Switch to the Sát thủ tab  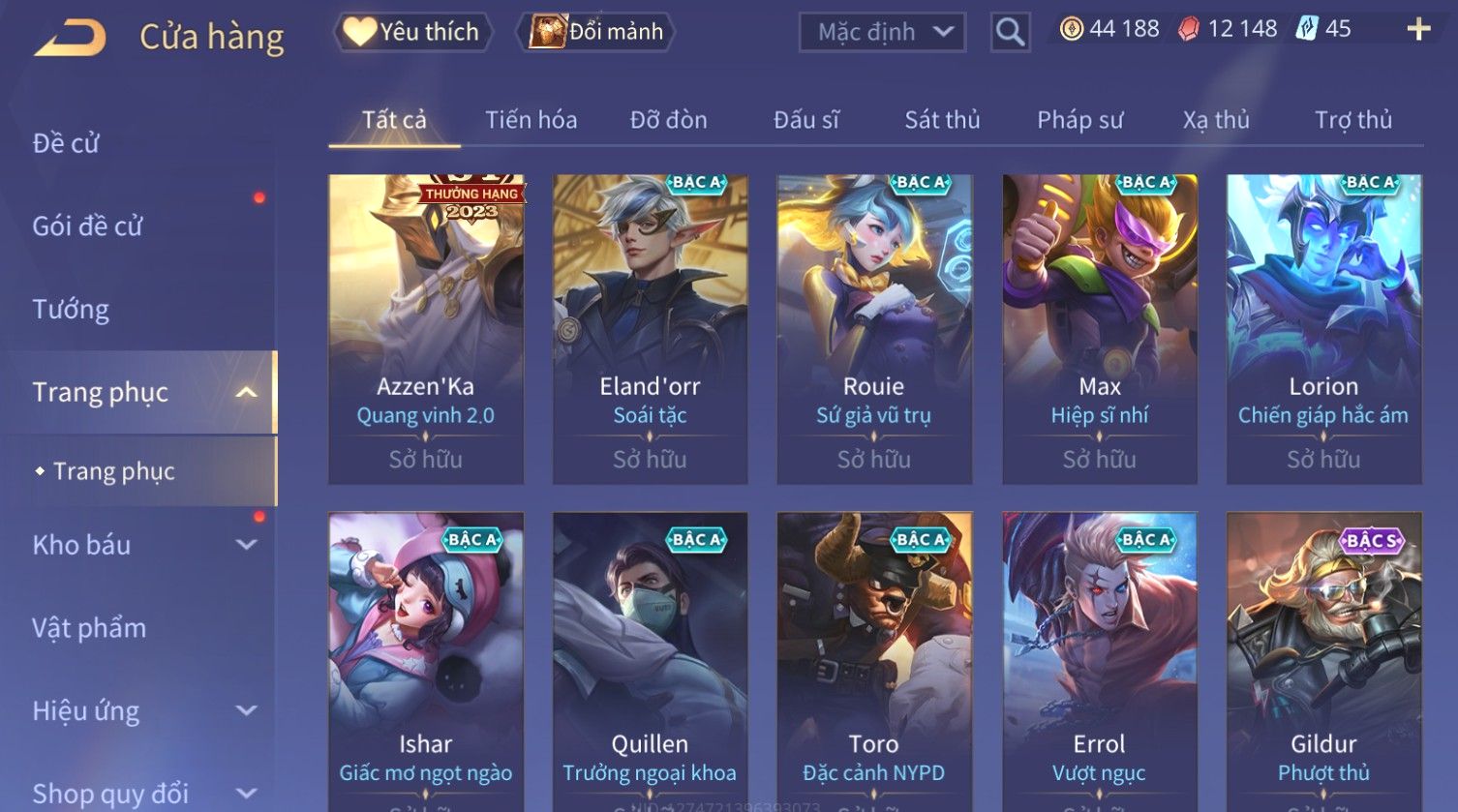(942, 120)
